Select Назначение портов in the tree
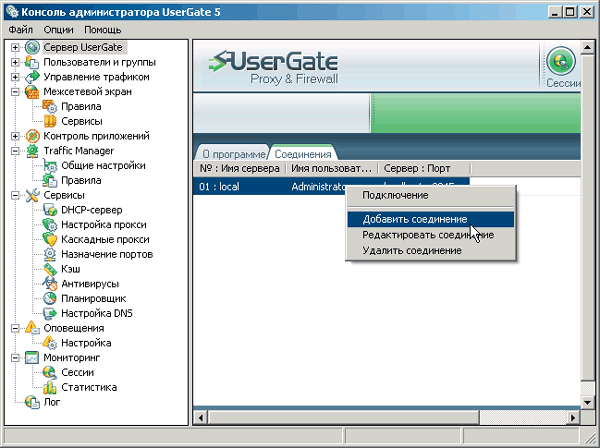This screenshot has height=448, width=600. pos(106,254)
